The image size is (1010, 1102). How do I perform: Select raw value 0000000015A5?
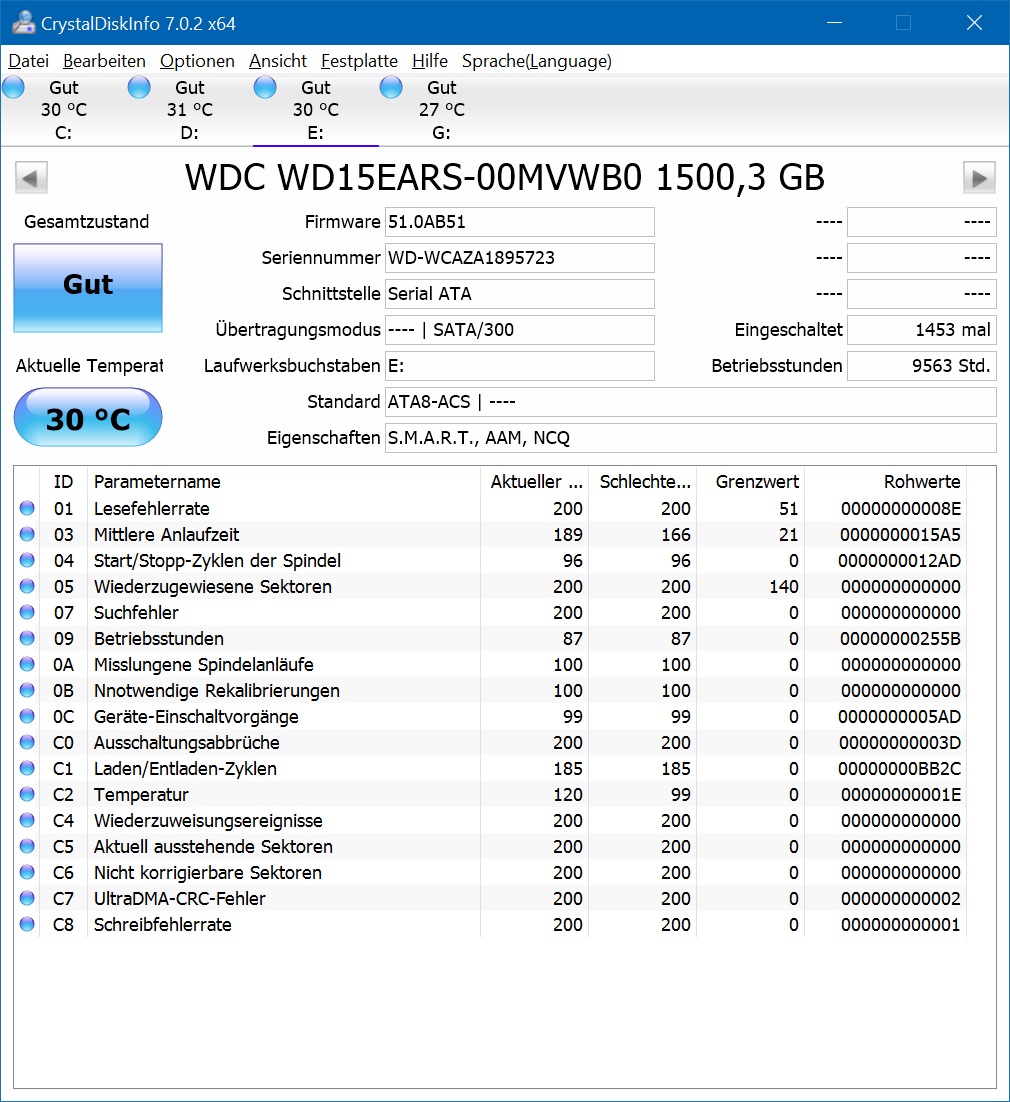click(900, 535)
